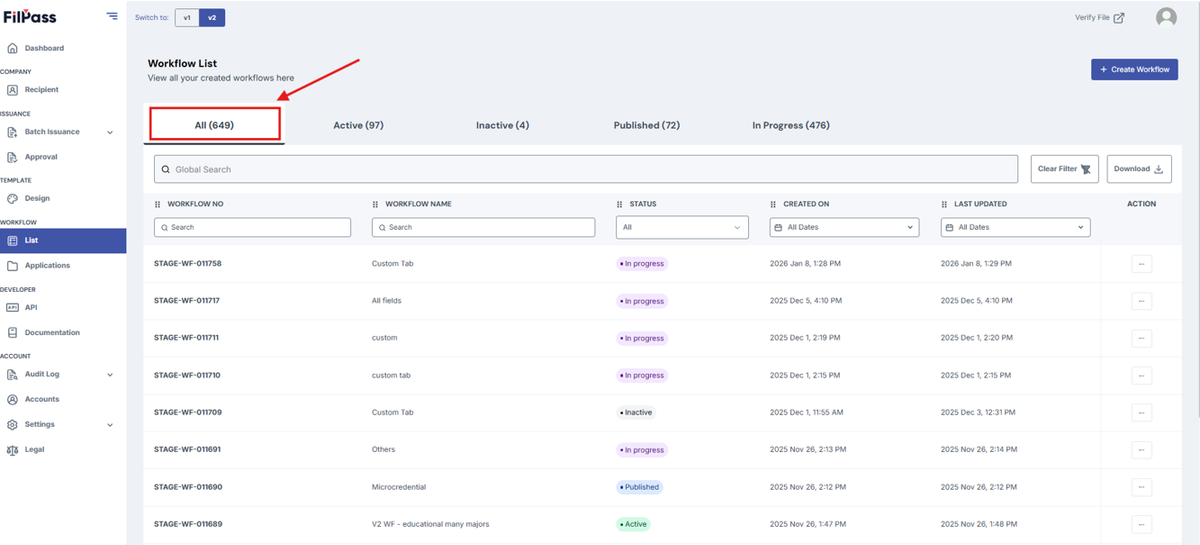The image size is (1200, 545).
Task: Switch to v2 version toggle
Action: click(212, 17)
